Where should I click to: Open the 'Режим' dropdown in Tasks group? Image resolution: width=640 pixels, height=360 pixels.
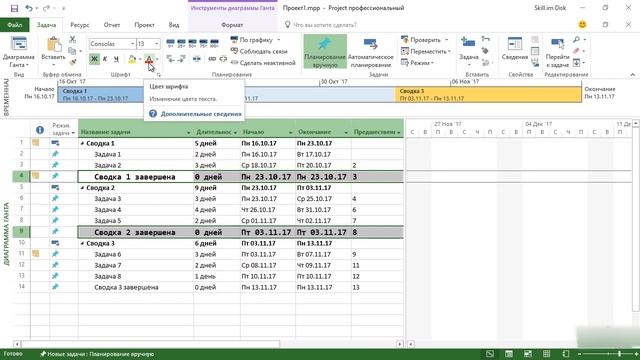pyautogui.click(x=417, y=63)
